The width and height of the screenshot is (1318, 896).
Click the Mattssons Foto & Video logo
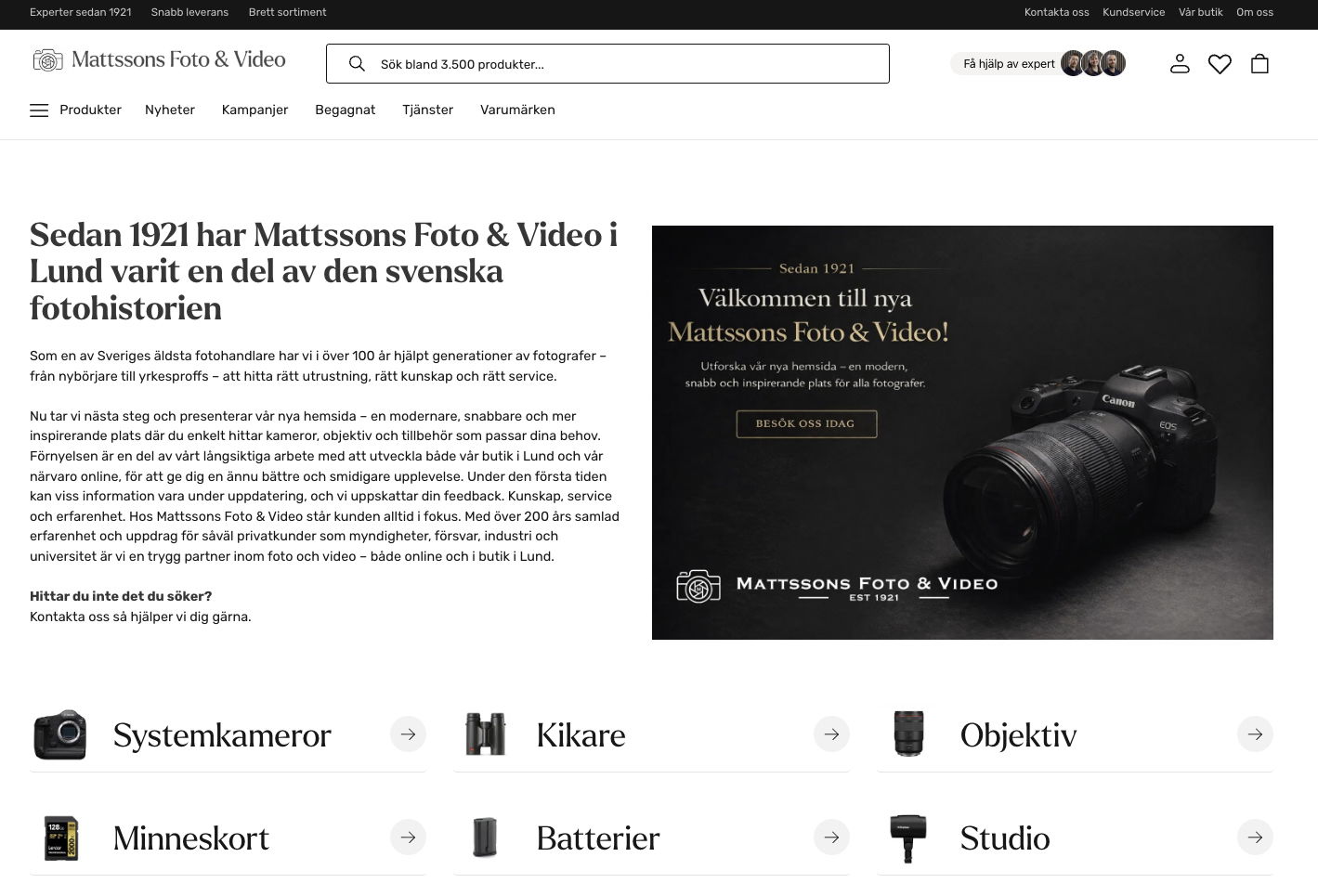pos(159,59)
